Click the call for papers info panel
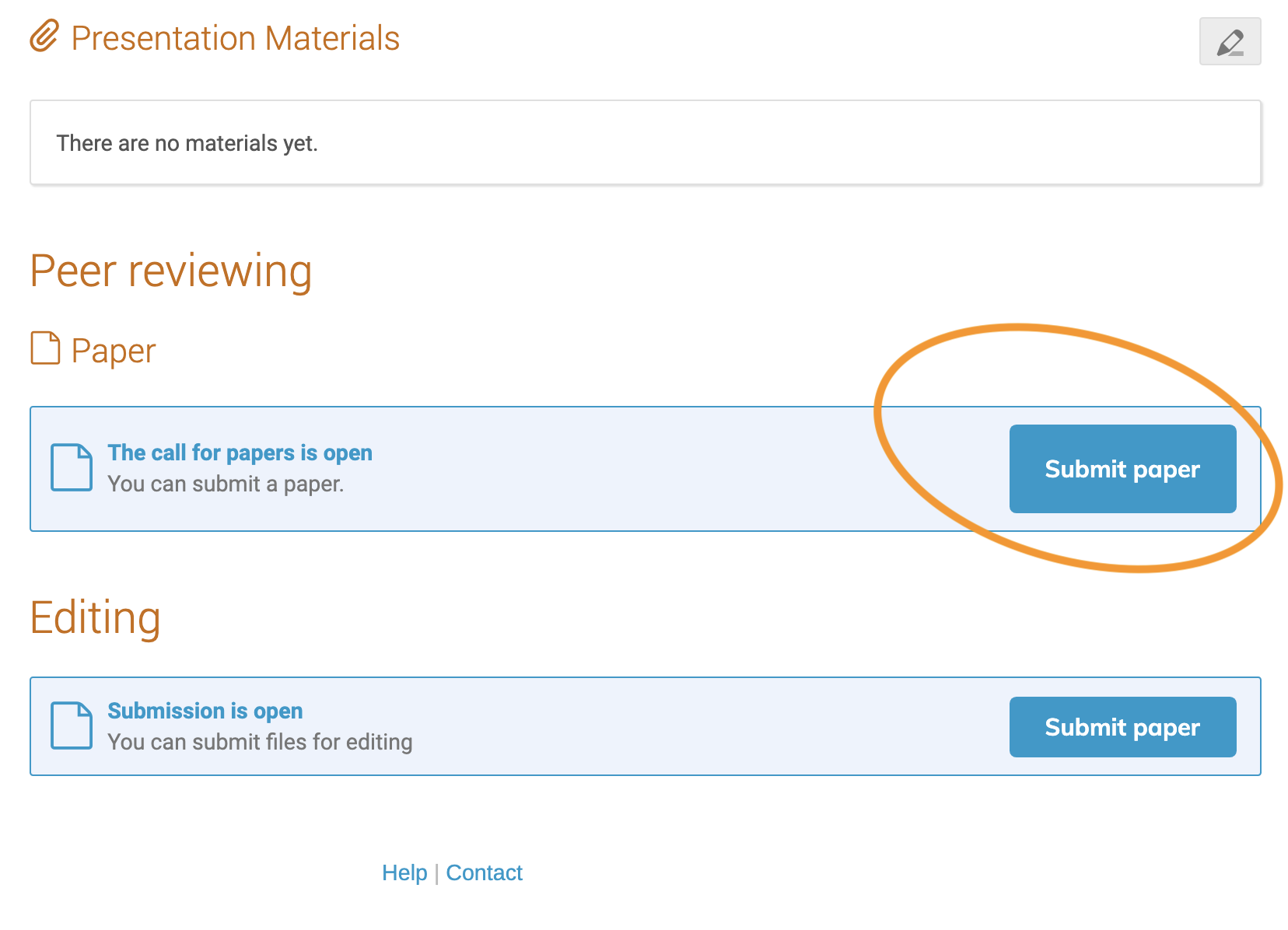 pyautogui.click(x=645, y=469)
